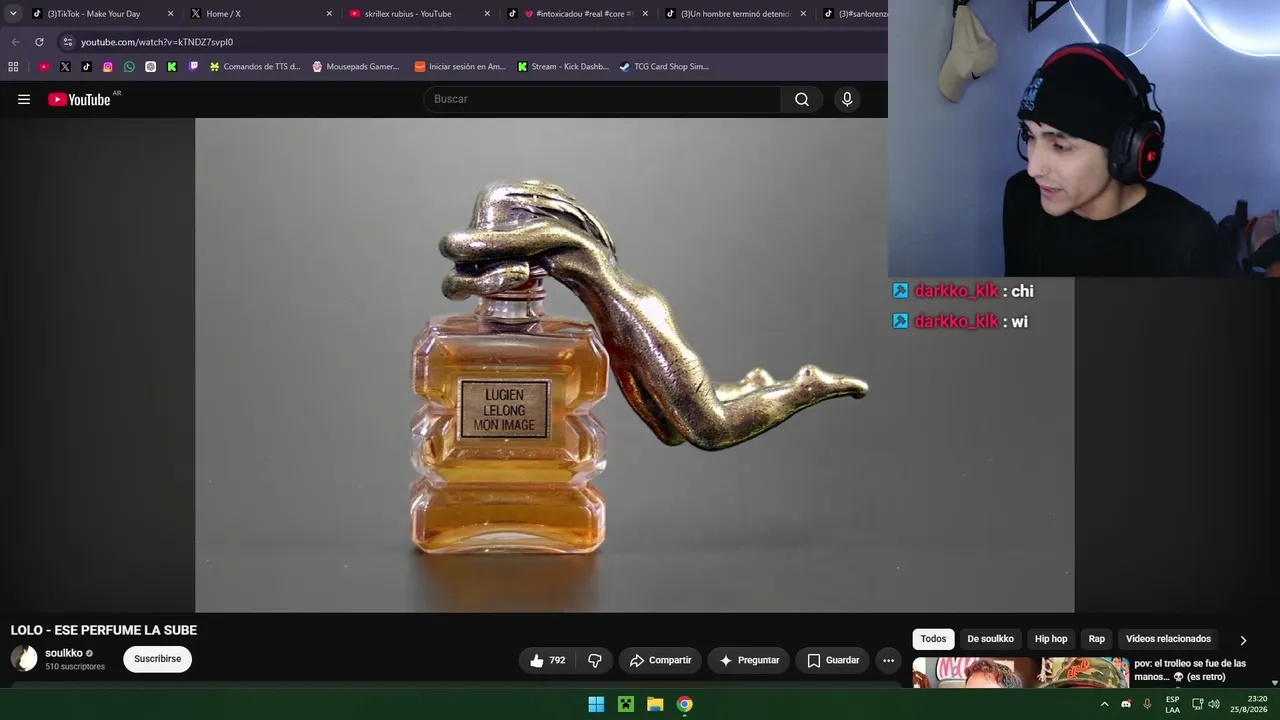The width and height of the screenshot is (1280, 720).
Task: Filter related videos by De soulkko
Action: (990, 639)
